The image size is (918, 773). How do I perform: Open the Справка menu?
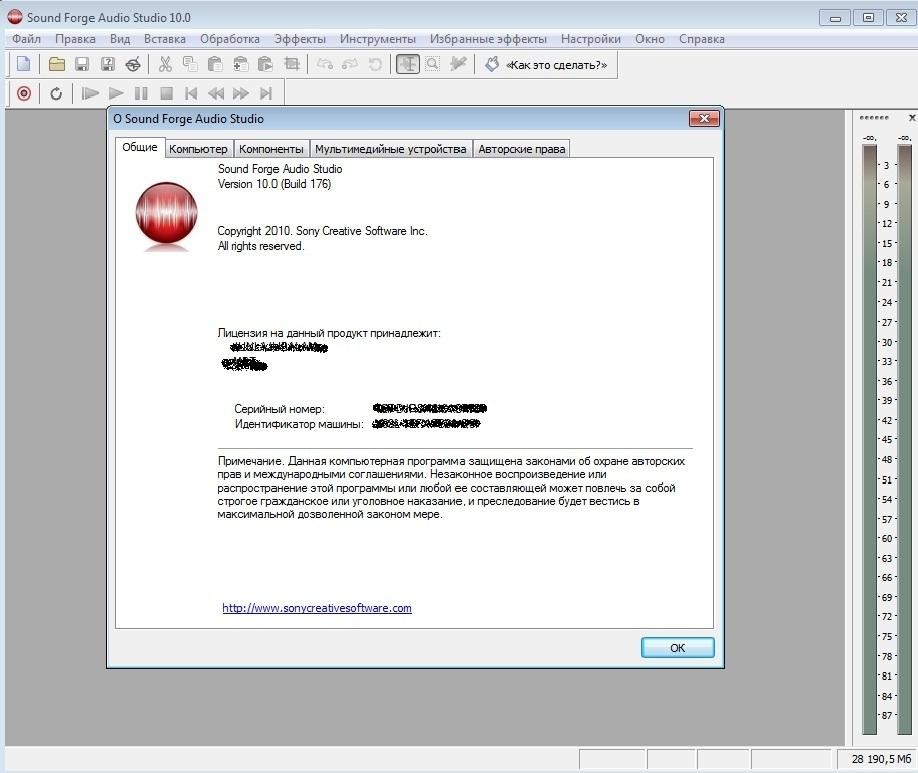pyautogui.click(x=701, y=39)
